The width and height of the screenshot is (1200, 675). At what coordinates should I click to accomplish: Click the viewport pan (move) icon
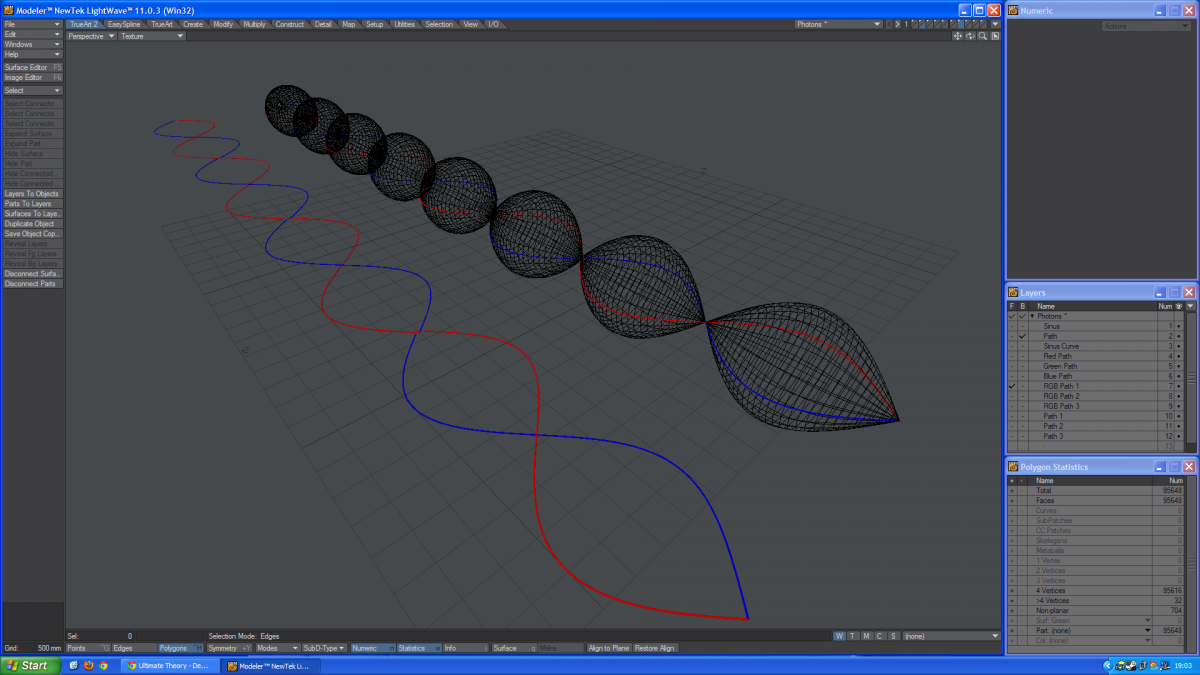(x=957, y=36)
